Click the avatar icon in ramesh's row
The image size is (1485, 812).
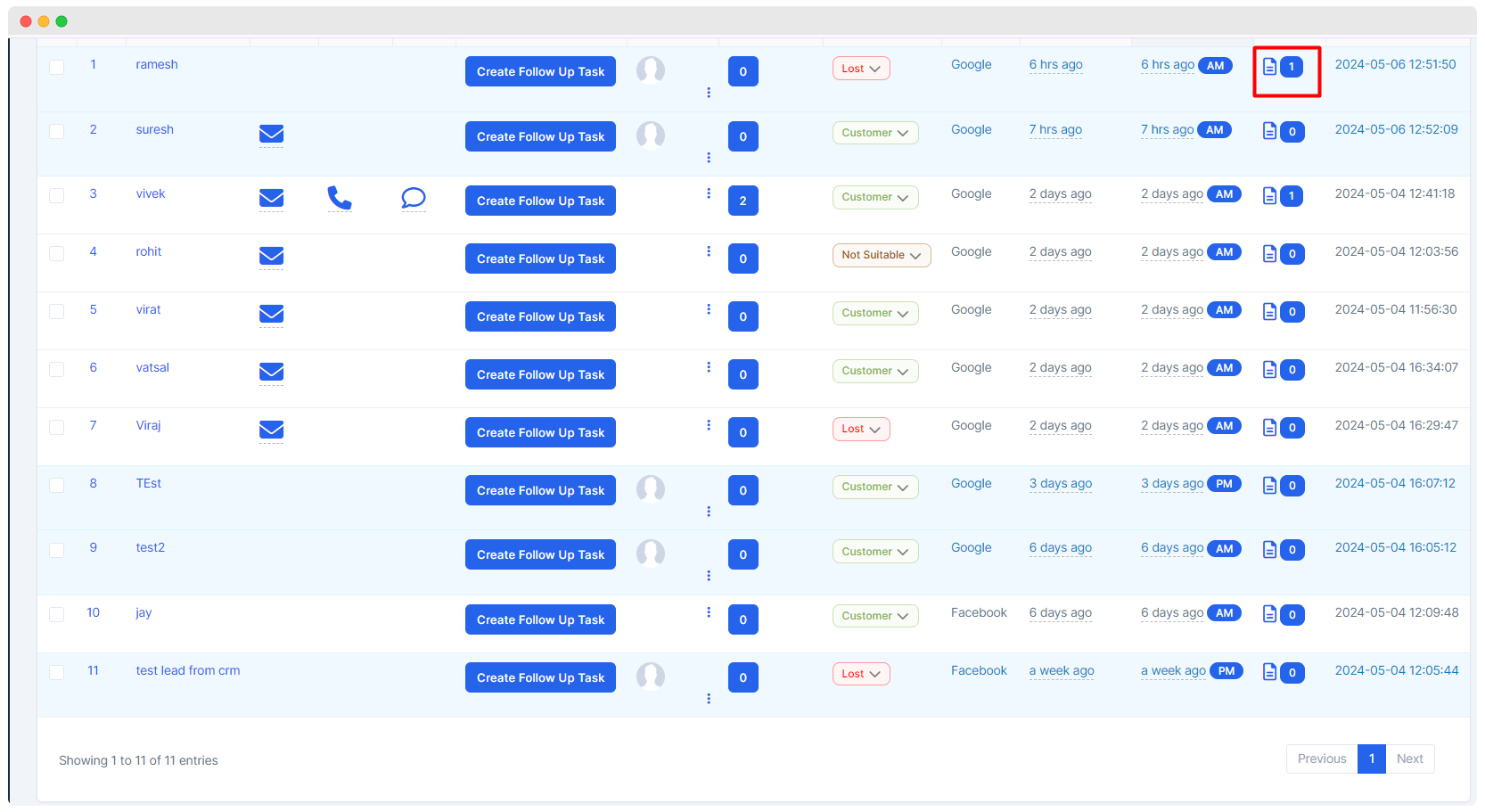(651, 70)
